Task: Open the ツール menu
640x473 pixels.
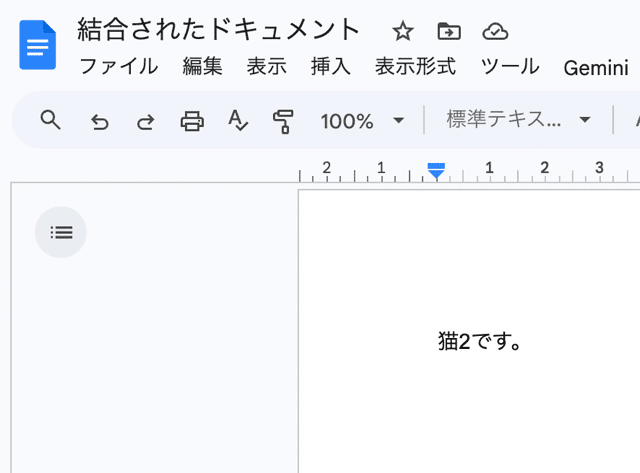Action: point(510,67)
